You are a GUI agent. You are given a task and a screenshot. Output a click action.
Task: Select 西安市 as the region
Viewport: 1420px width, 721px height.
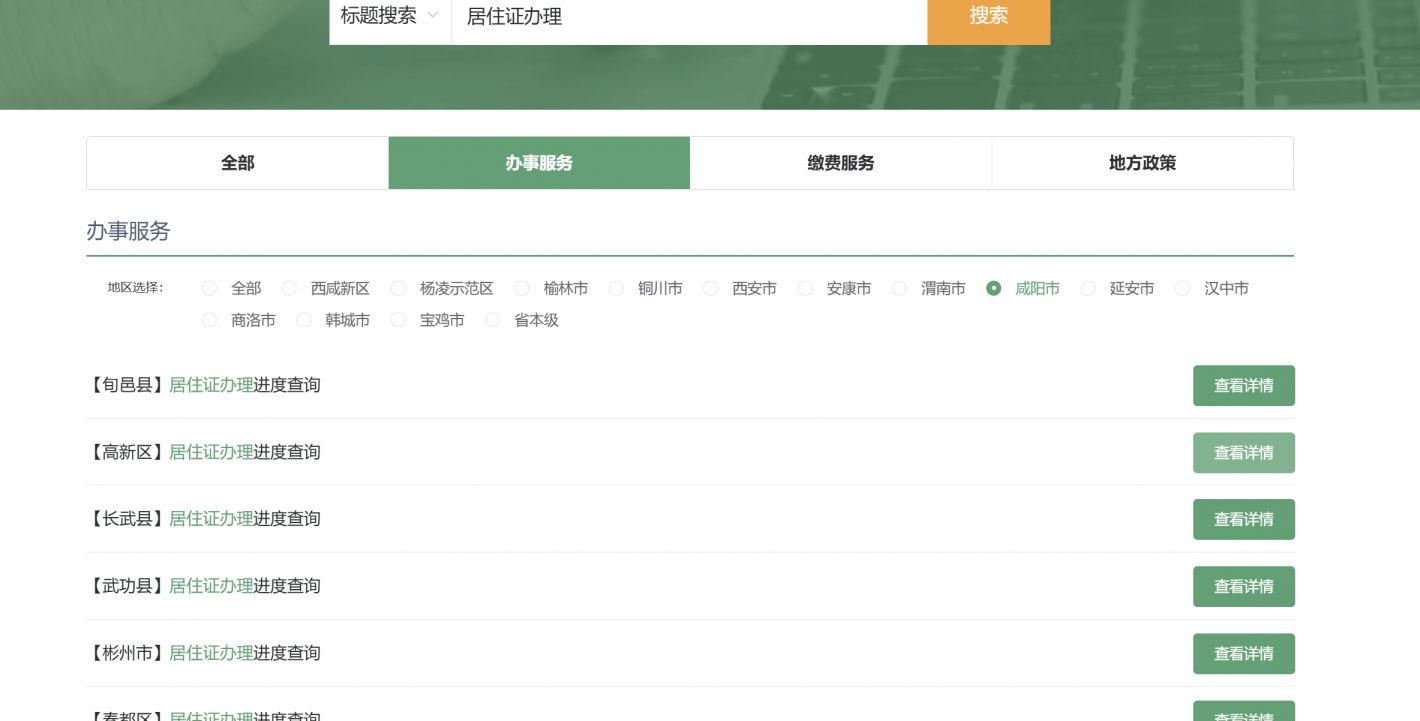coord(711,289)
